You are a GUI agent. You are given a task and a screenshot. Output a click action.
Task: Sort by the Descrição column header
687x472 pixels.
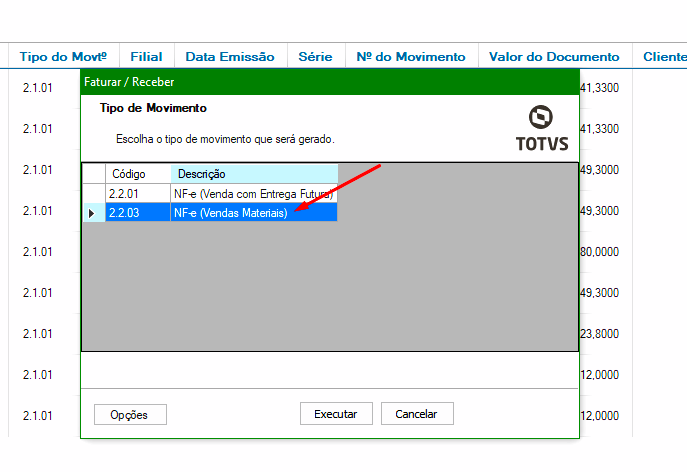click(253, 174)
